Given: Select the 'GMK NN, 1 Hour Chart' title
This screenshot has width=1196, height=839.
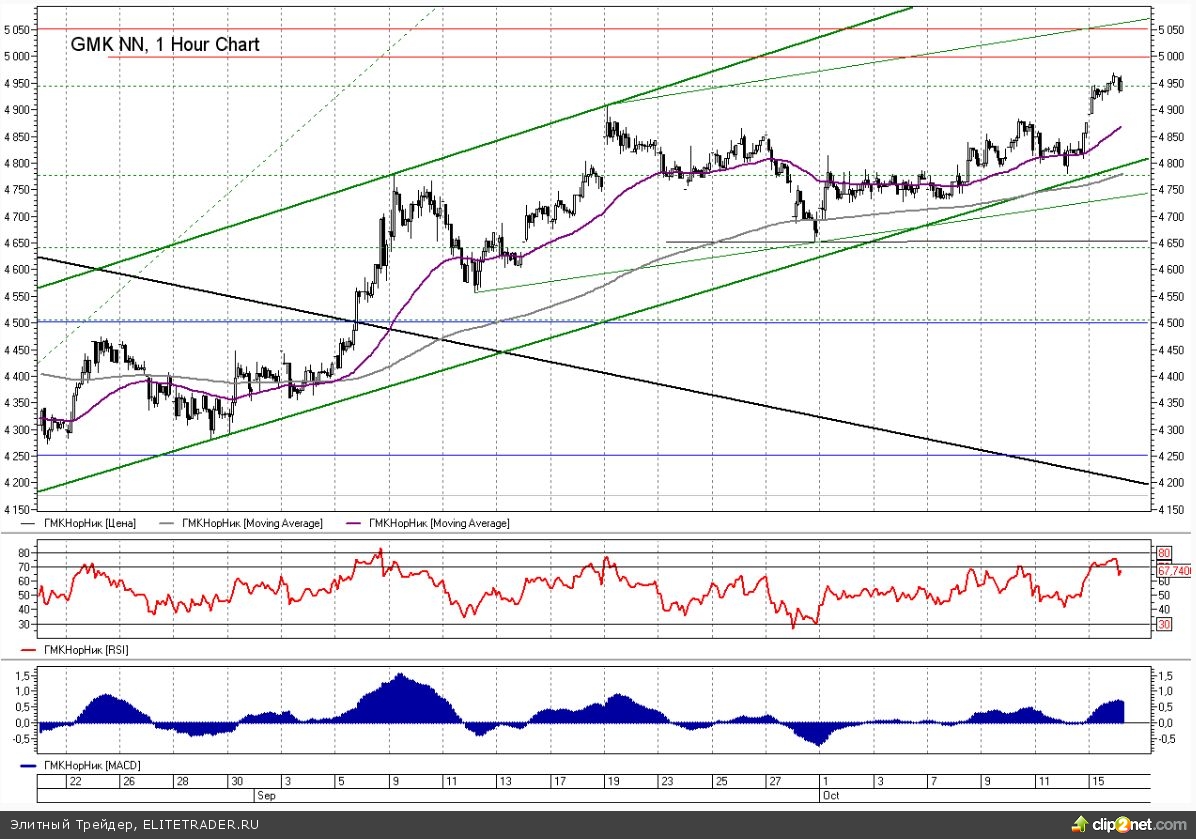Looking at the screenshot, I should (x=164, y=44).
